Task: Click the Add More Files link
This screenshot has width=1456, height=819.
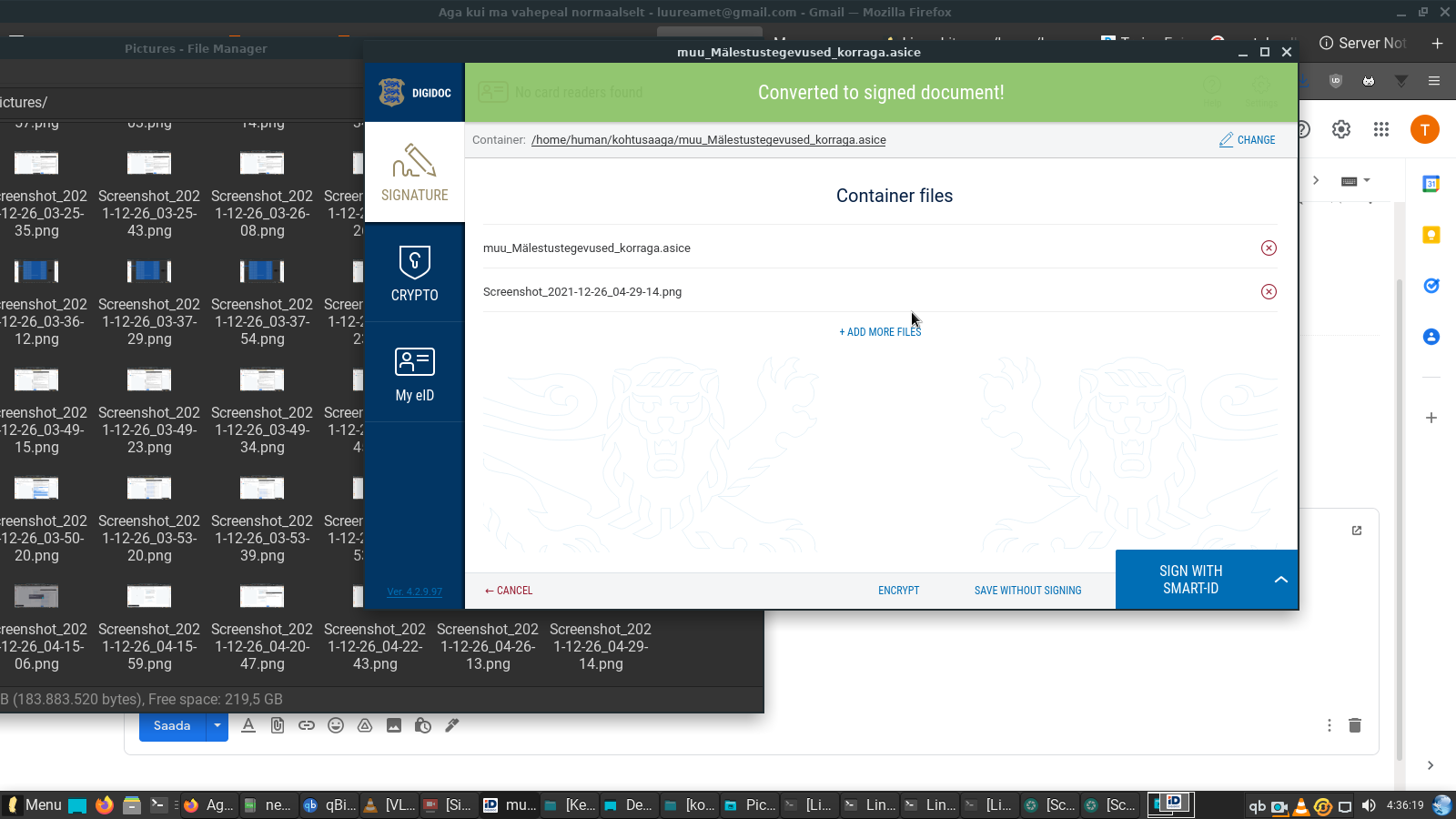Action: 880,332
